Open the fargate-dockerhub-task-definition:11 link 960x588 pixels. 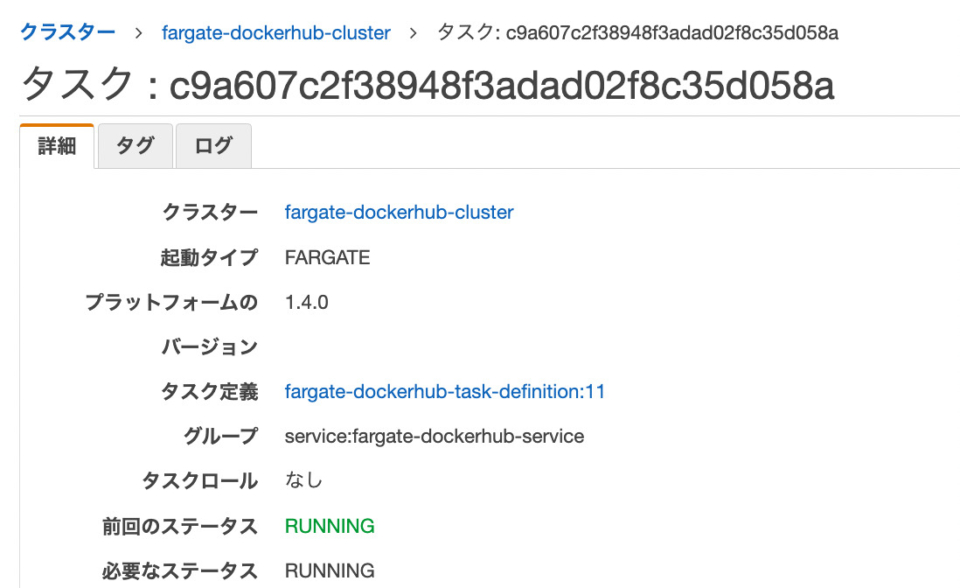tap(445, 391)
